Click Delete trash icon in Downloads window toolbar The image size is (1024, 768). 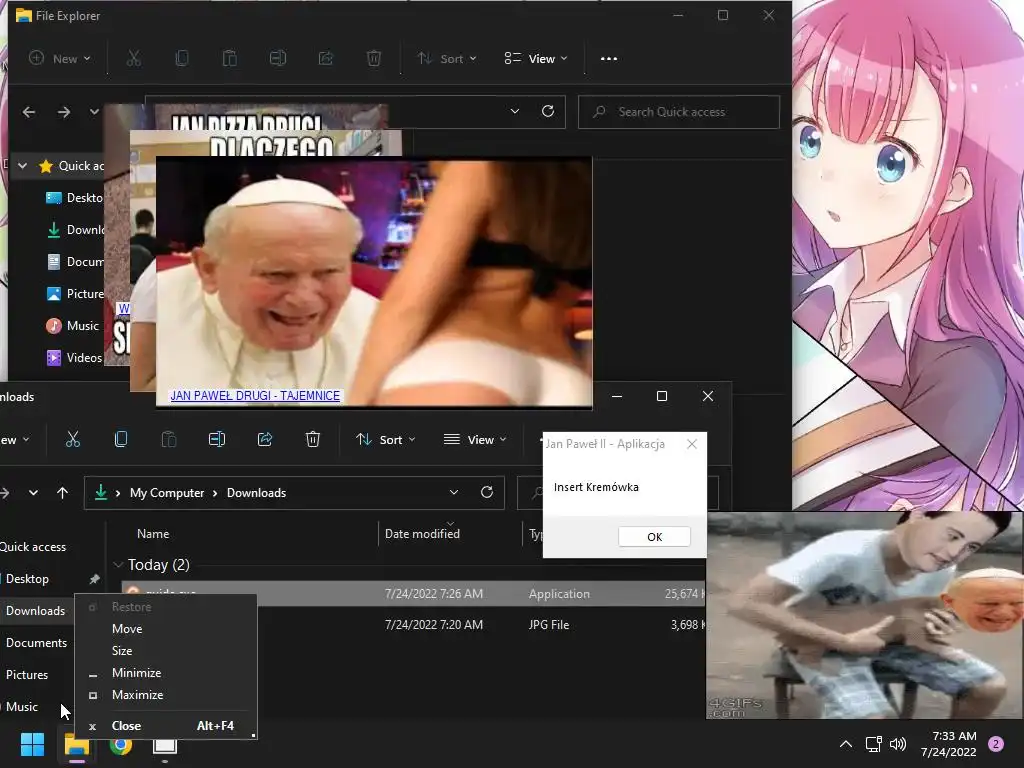[313, 440]
